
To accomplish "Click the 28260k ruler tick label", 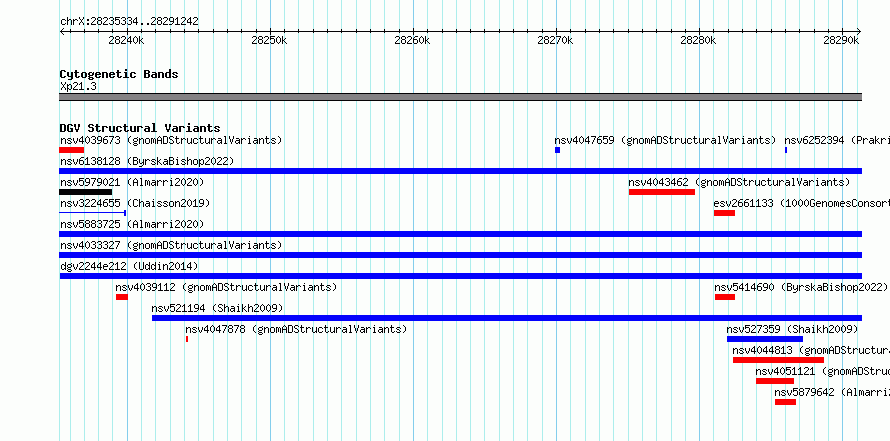I will 412,40.
